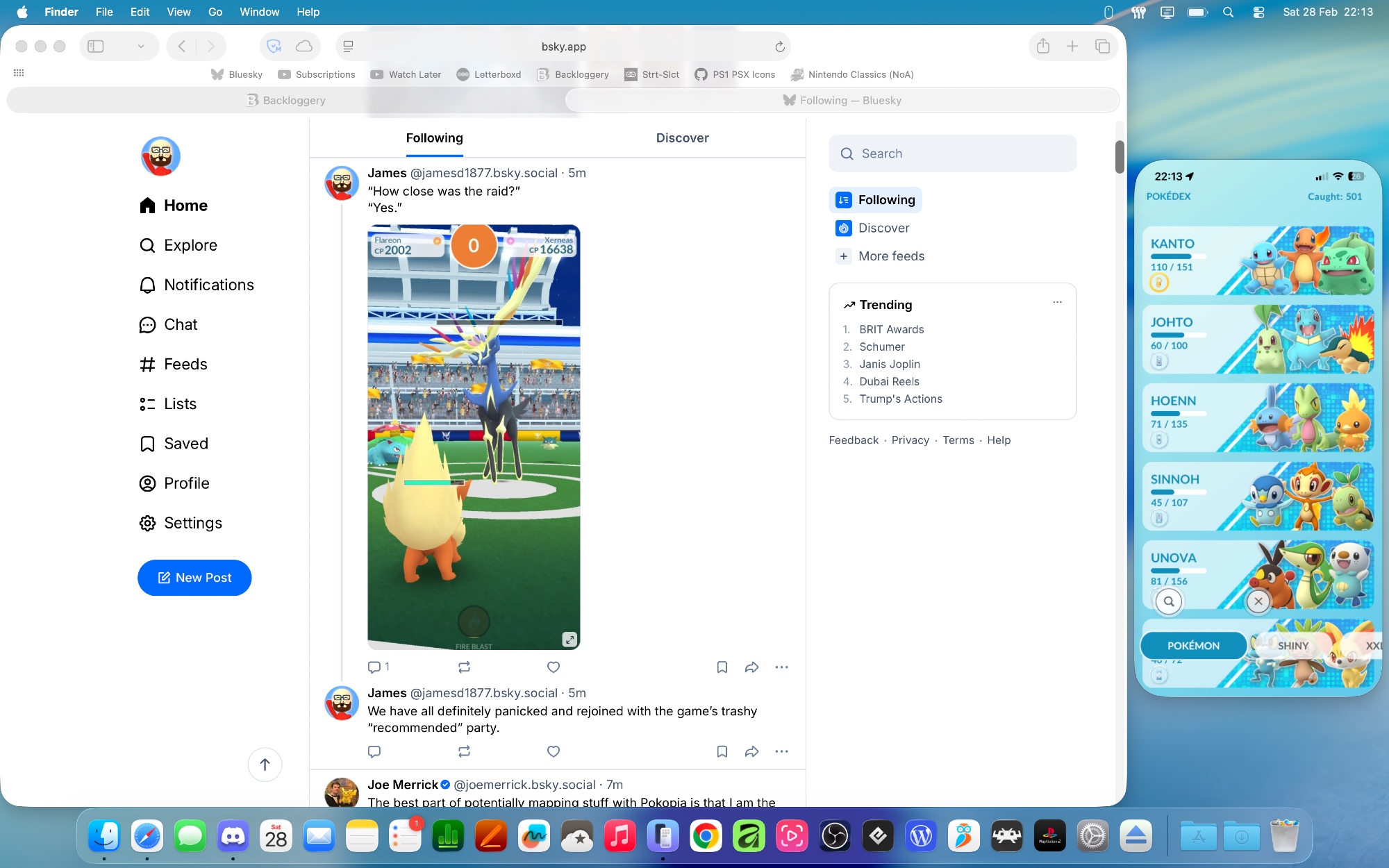Expand Safari sidebar options dropdown arrow
This screenshot has width=1389, height=868.
click(x=140, y=47)
